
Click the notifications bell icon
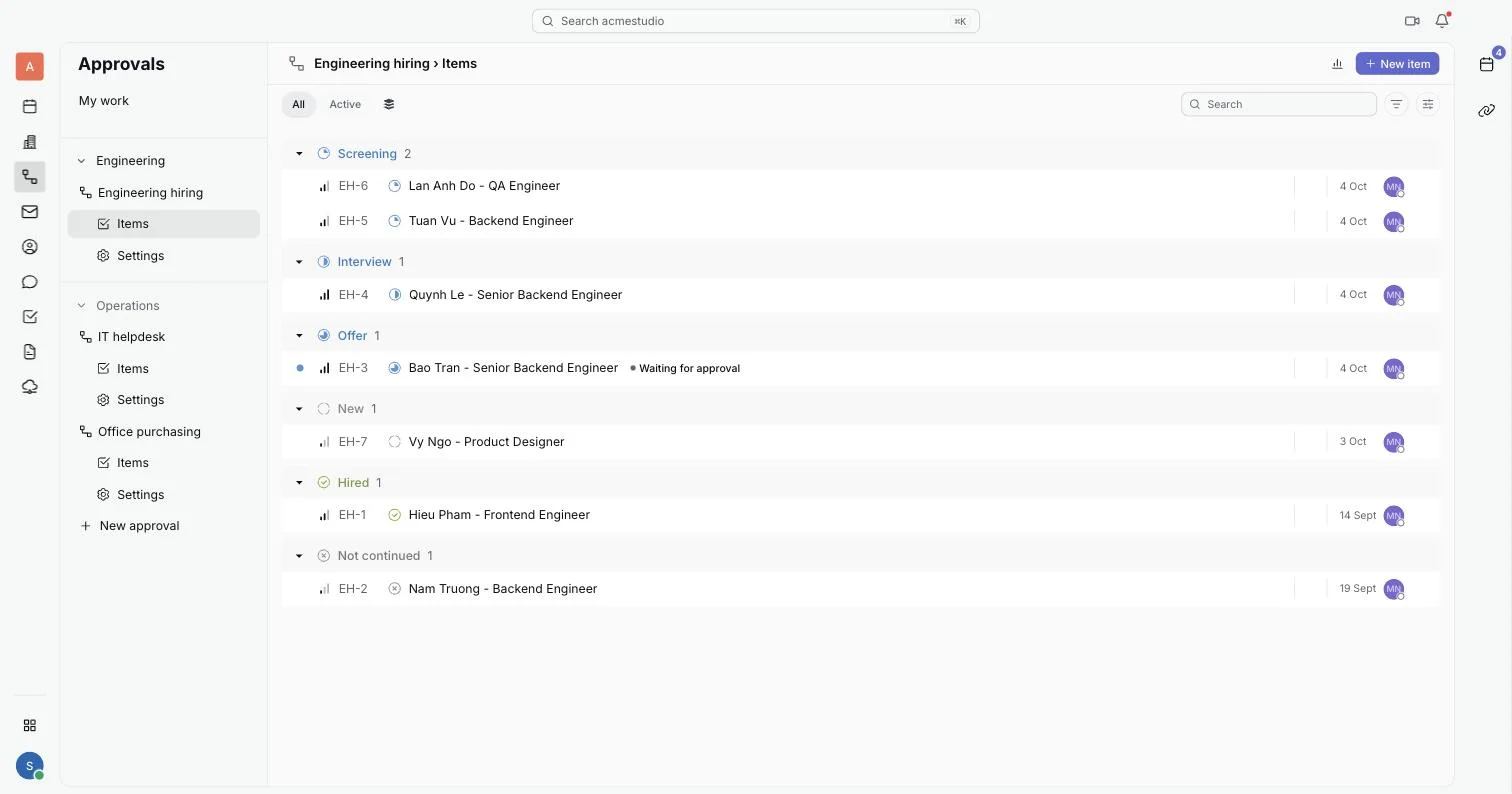1442,21
